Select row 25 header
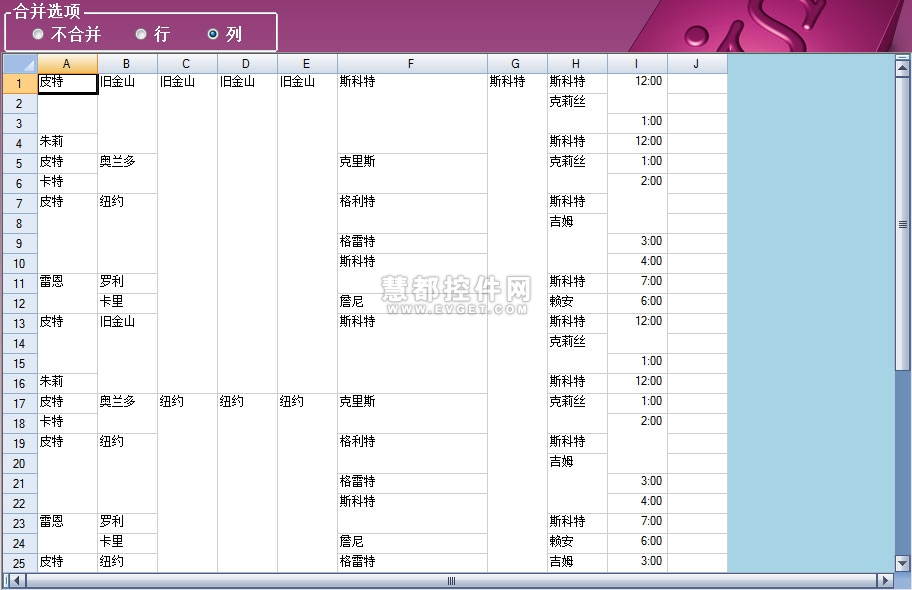This screenshot has width=912, height=590. coord(20,563)
